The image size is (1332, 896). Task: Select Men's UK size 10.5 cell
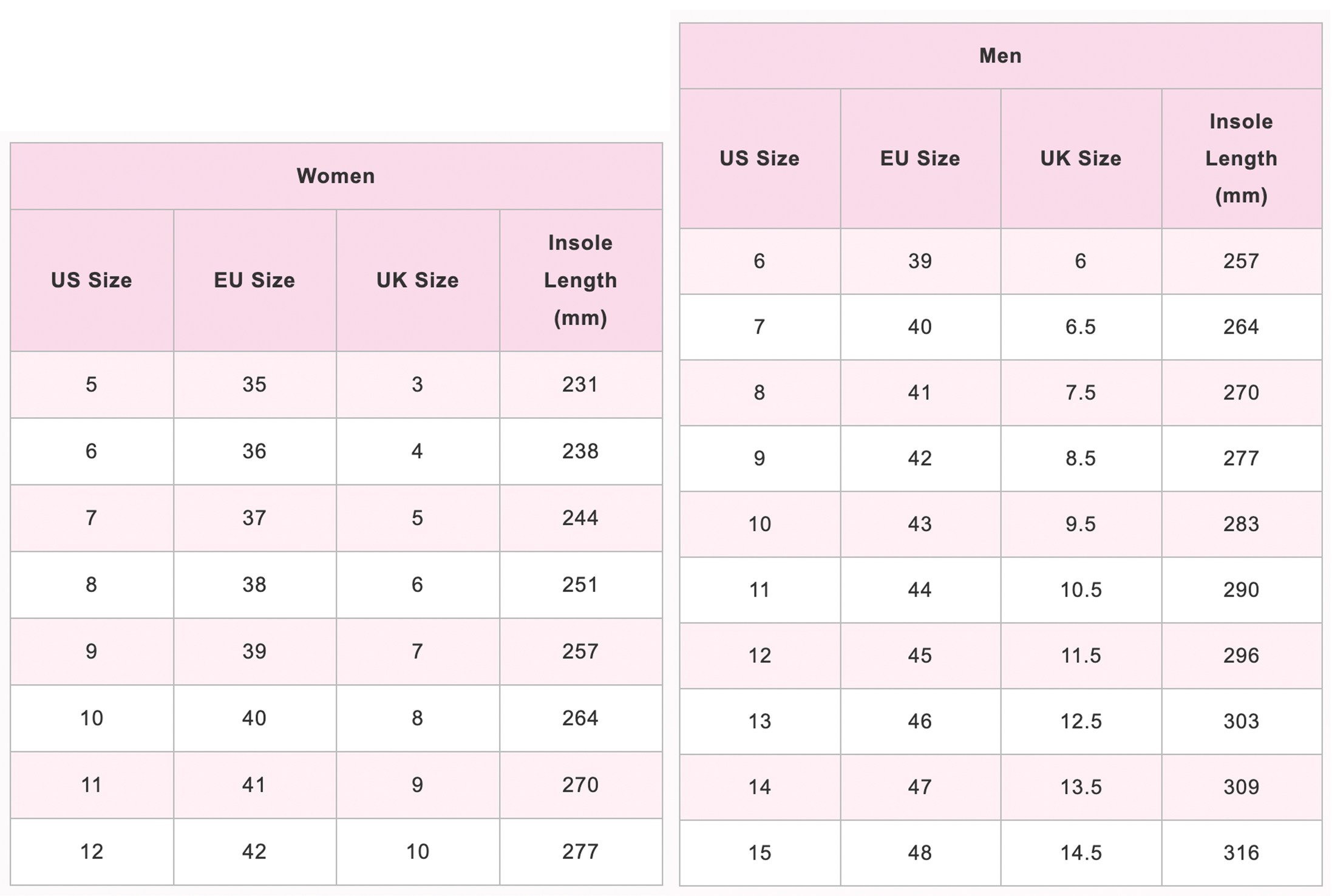(x=1081, y=590)
